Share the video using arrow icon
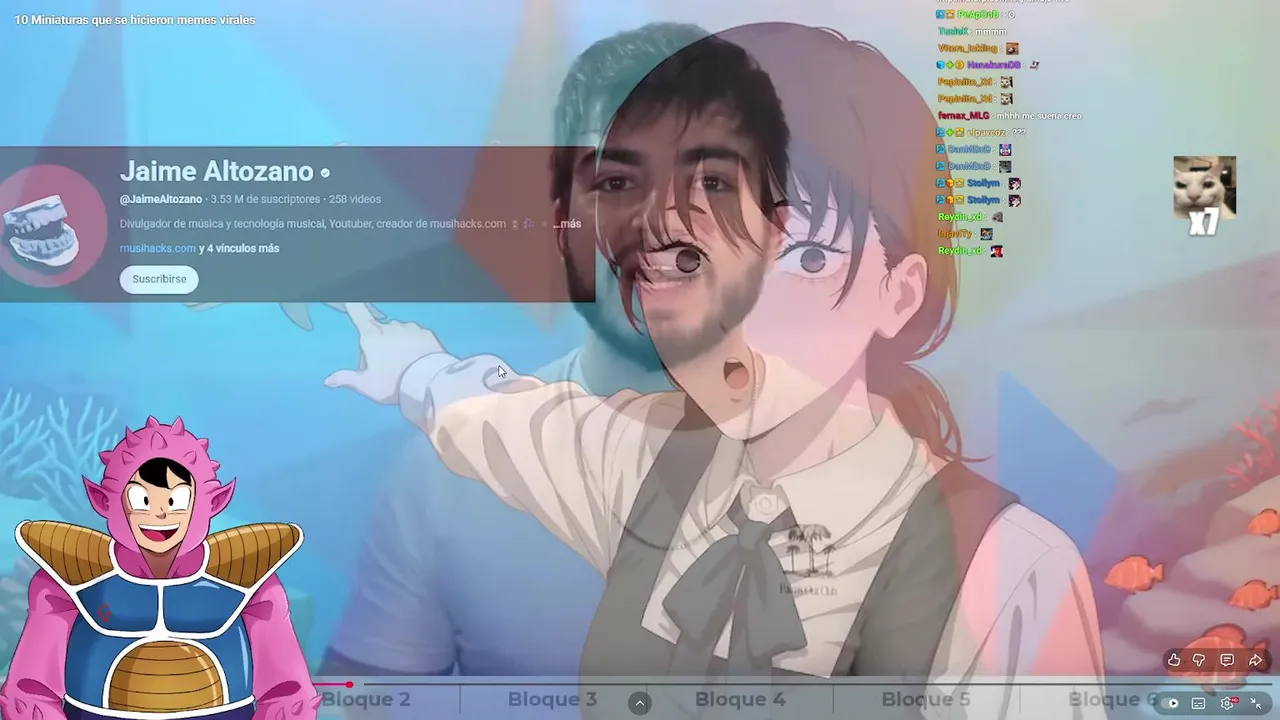The image size is (1280, 720). click(x=1256, y=660)
